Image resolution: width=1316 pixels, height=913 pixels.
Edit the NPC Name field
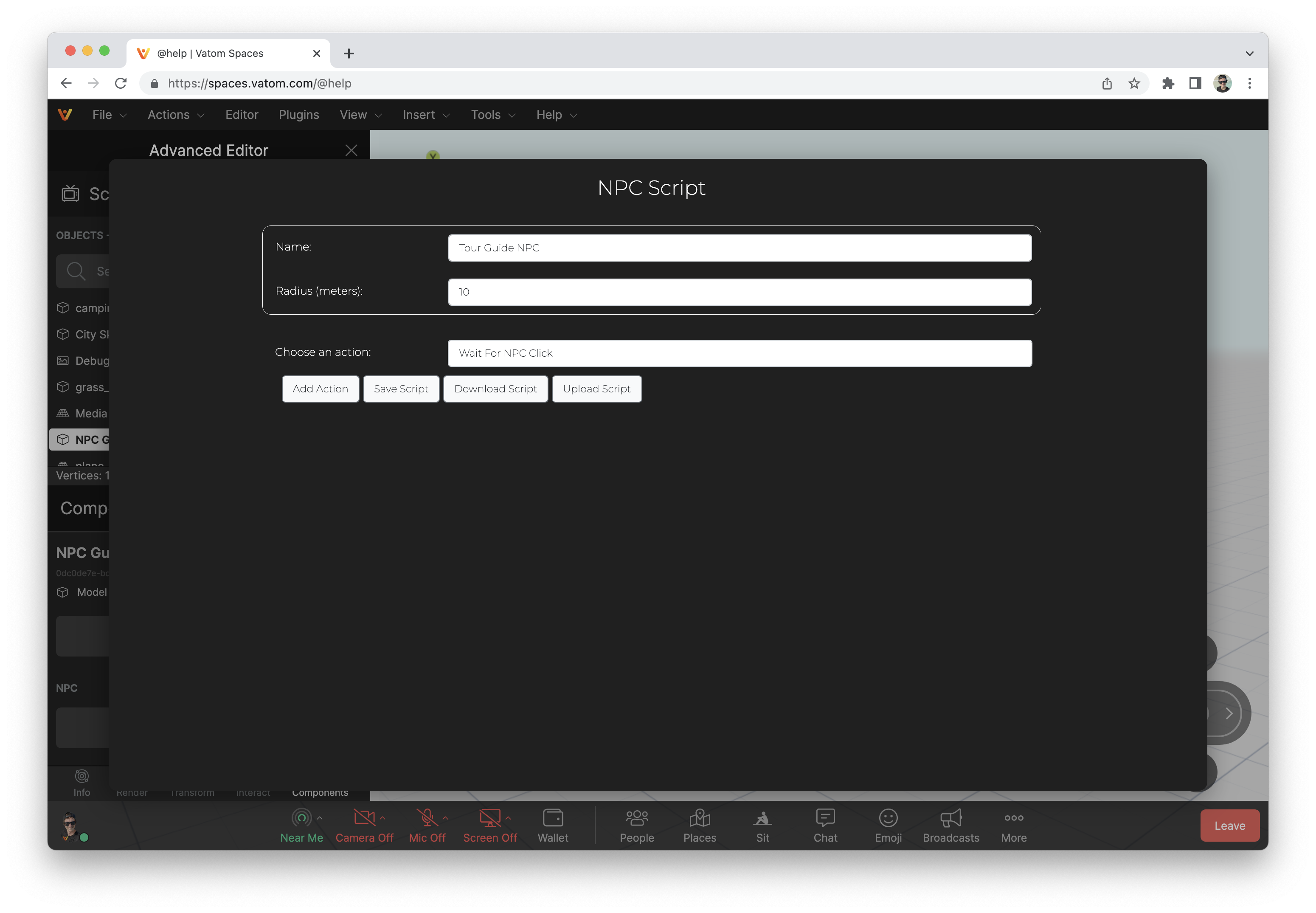pos(740,248)
